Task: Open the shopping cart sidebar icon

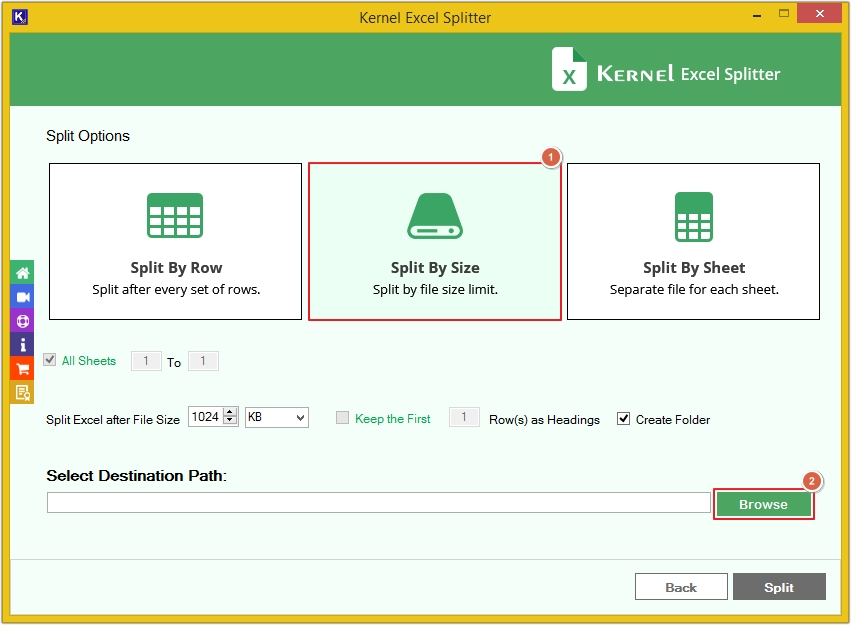Action: [x=22, y=368]
